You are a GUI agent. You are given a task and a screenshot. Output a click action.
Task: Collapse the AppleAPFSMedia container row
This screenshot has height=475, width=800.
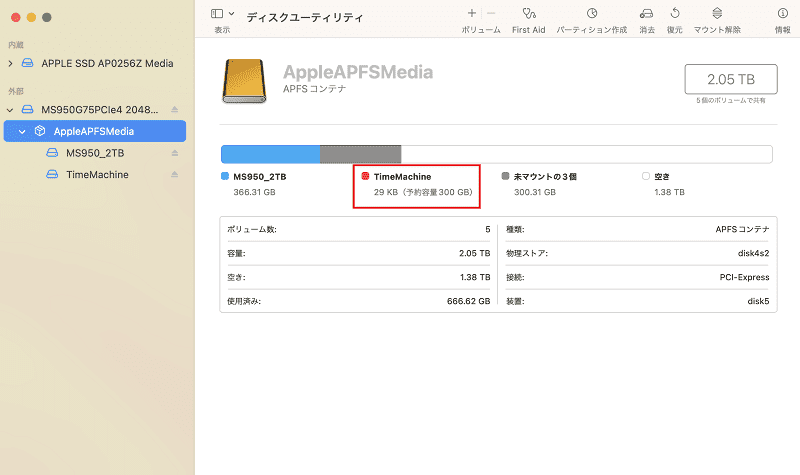(x=22, y=132)
